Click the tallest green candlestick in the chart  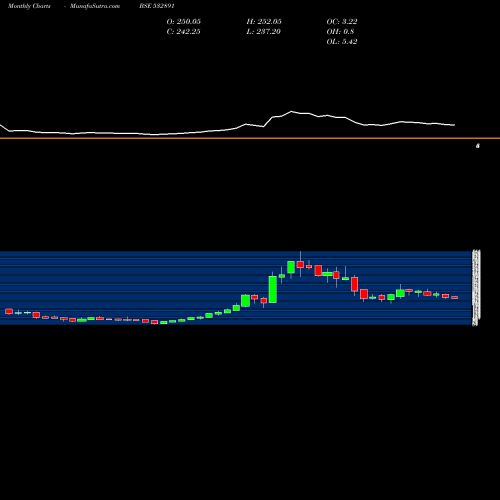click(x=273, y=289)
